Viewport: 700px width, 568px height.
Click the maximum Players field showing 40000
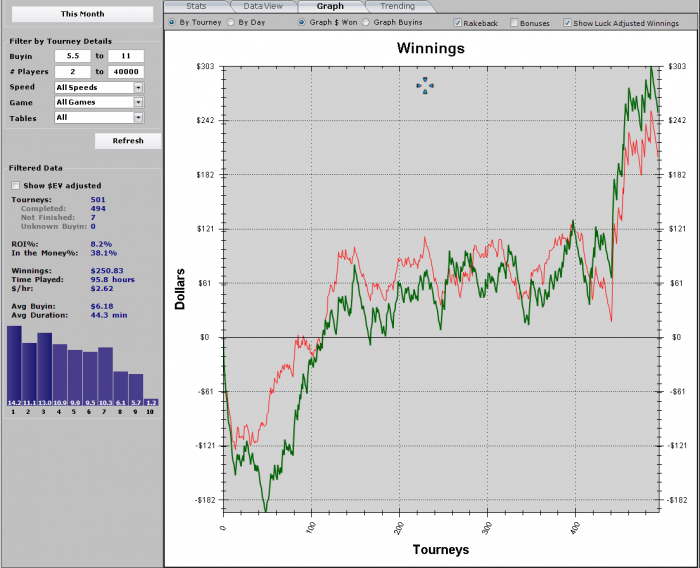point(126,71)
